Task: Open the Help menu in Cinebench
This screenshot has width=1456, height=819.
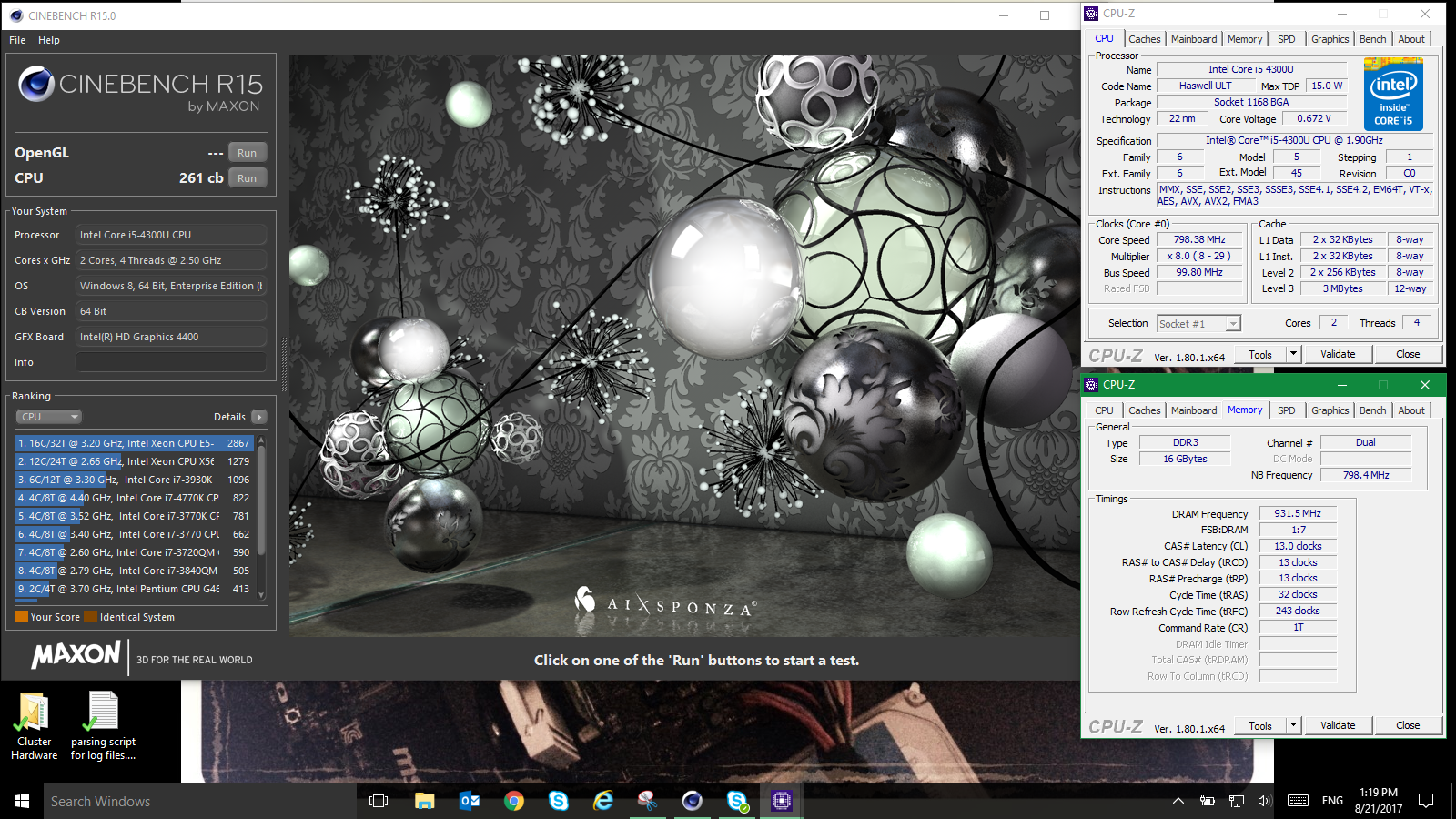Action: [x=49, y=40]
